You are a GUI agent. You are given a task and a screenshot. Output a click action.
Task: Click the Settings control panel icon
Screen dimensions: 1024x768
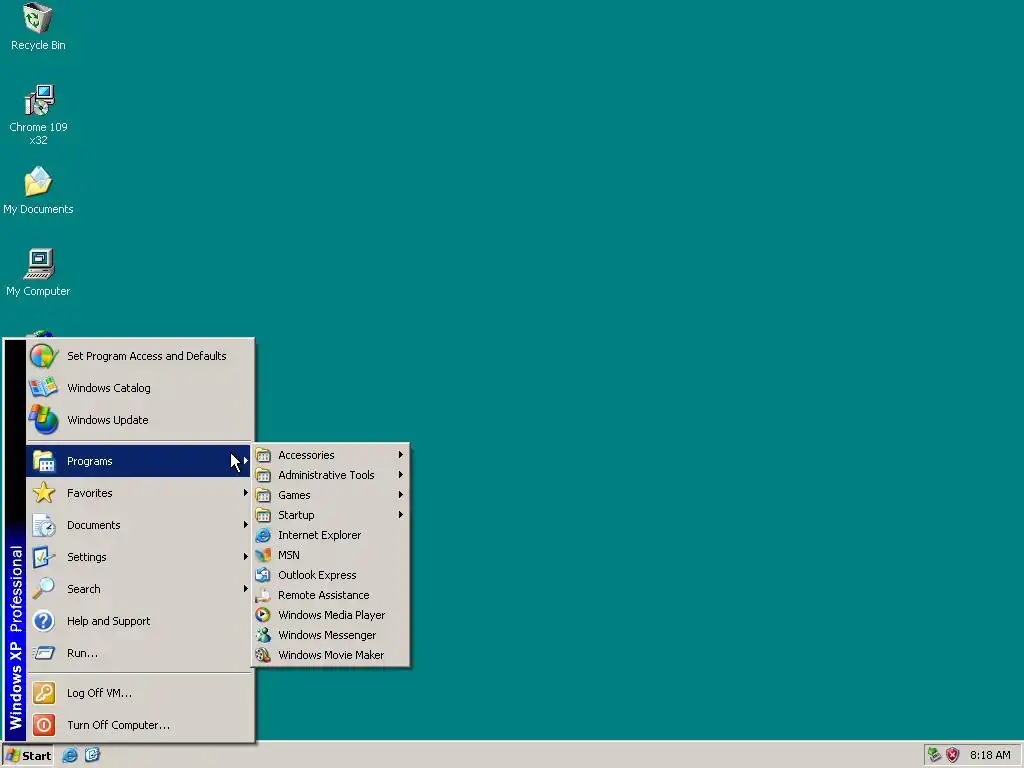44,557
